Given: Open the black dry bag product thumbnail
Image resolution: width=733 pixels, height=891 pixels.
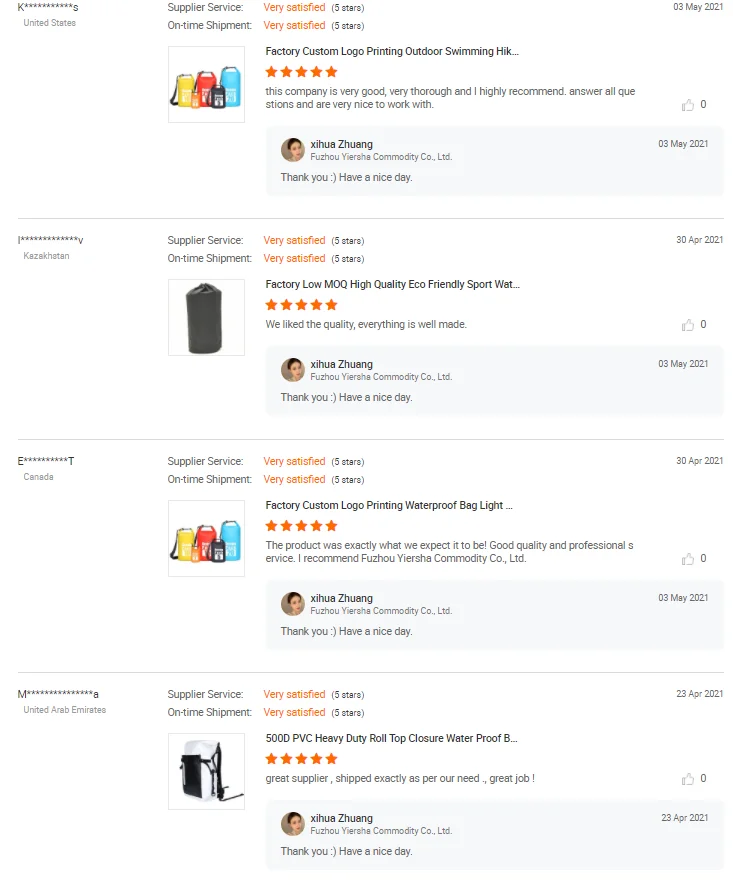Looking at the screenshot, I should pyautogui.click(x=206, y=318).
